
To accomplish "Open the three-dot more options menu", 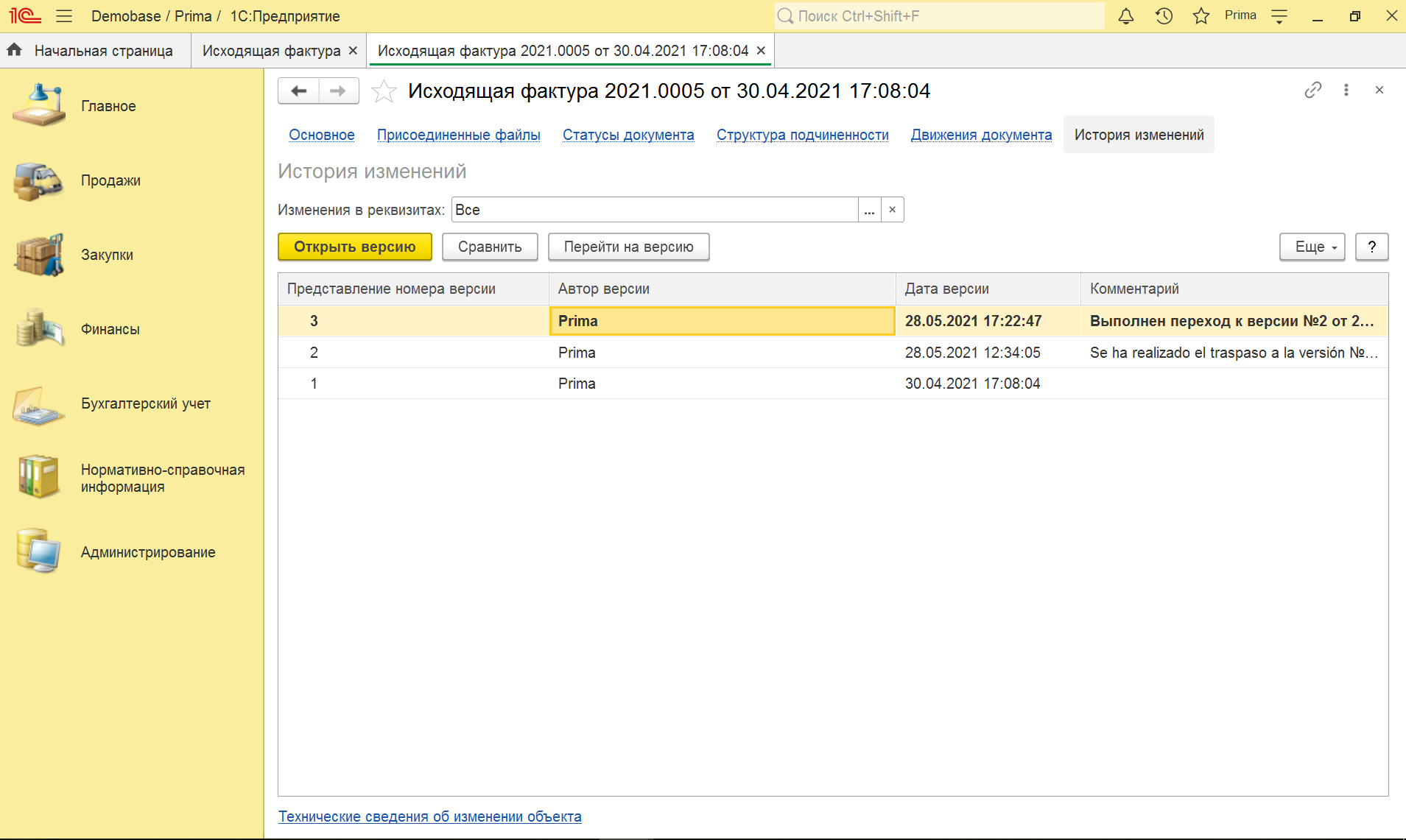I will pos(1346,90).
